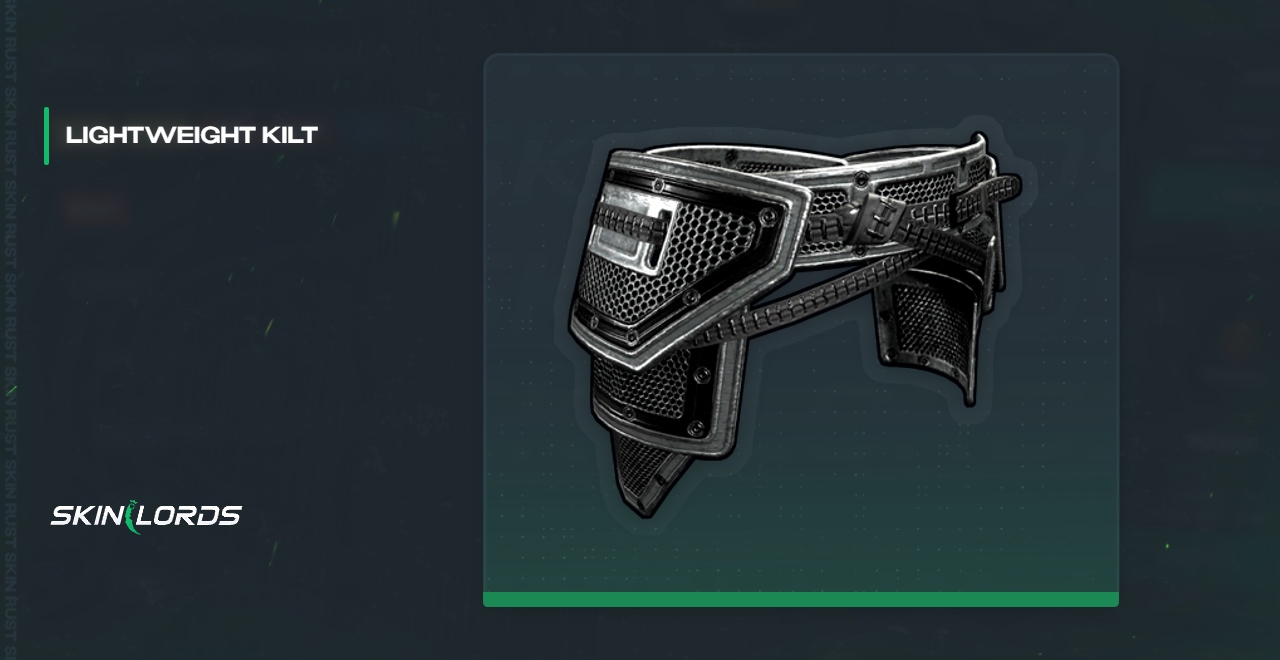This screenshot has width=1280, height=660.
Task: Click the green accent bar beside title
Action: pyautogui.click(x=46, y=136)
